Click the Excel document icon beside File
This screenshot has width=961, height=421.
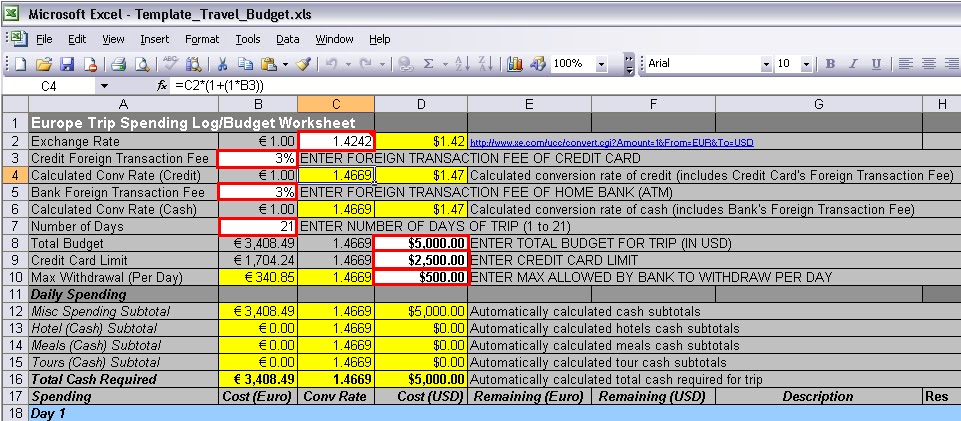[x=19, y=39]
